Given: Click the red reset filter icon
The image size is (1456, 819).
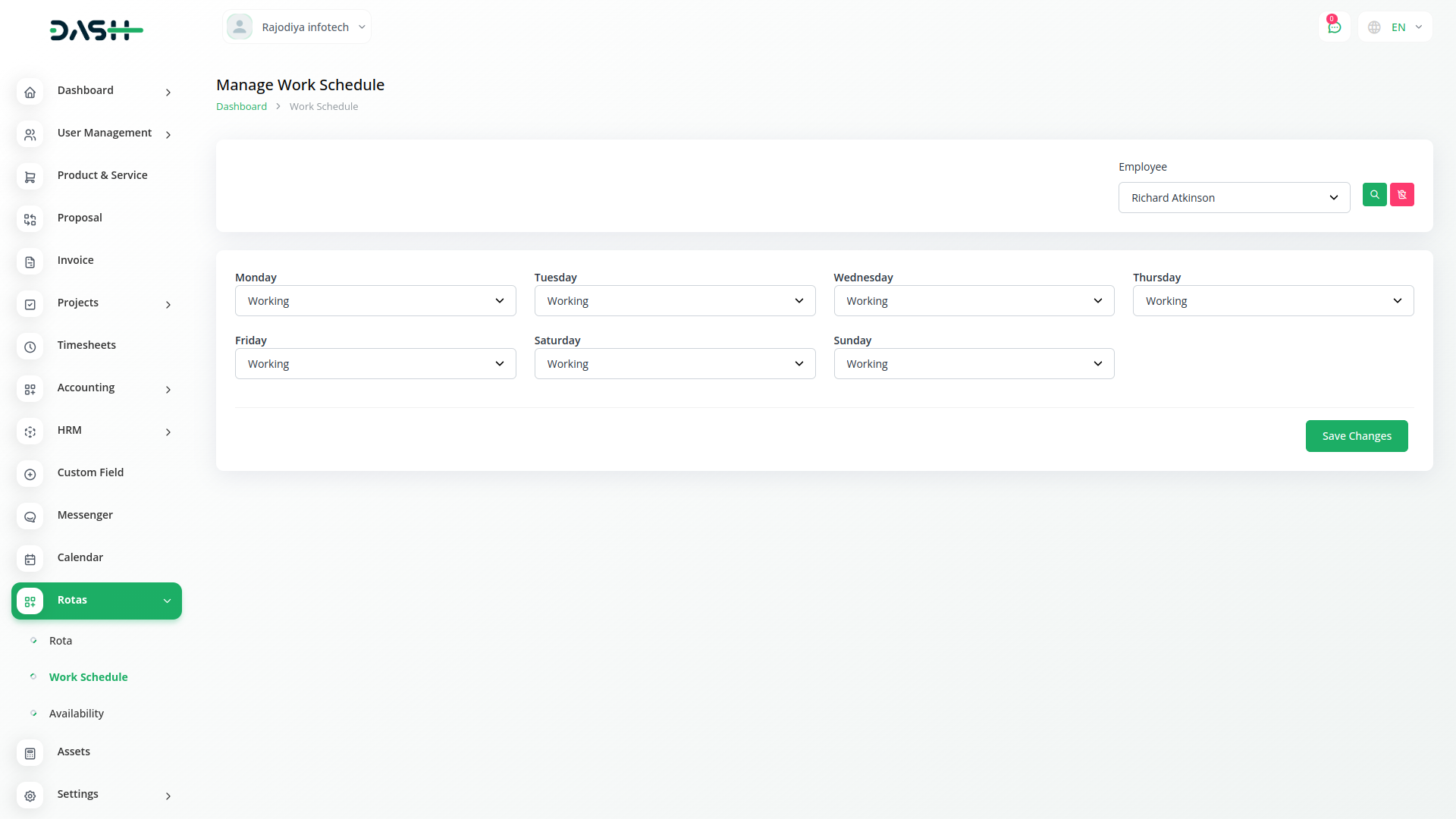Looking at the screenshot, I should coord(1401,195).
